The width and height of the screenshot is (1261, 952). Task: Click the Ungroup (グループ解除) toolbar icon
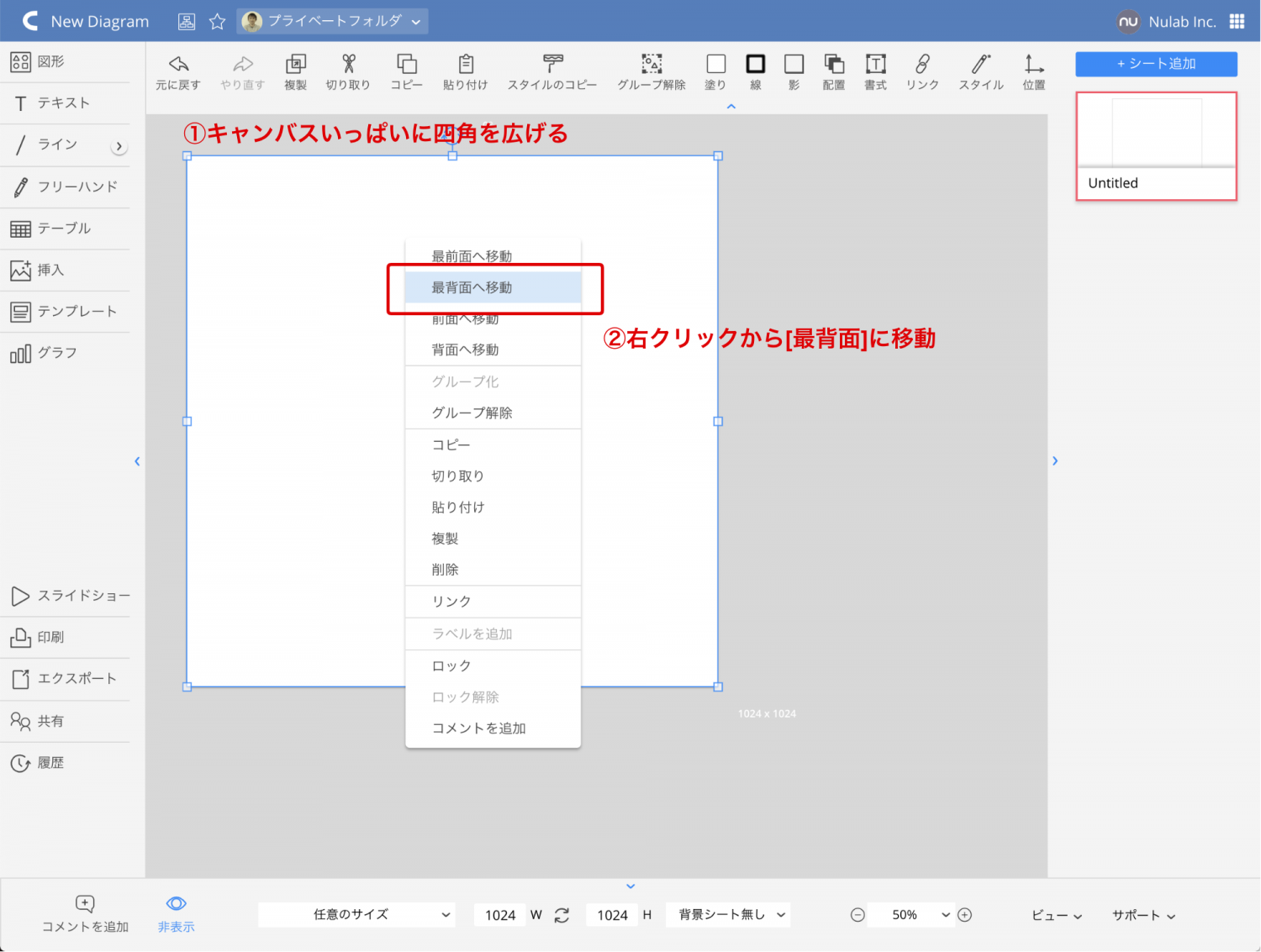point(652,65)
